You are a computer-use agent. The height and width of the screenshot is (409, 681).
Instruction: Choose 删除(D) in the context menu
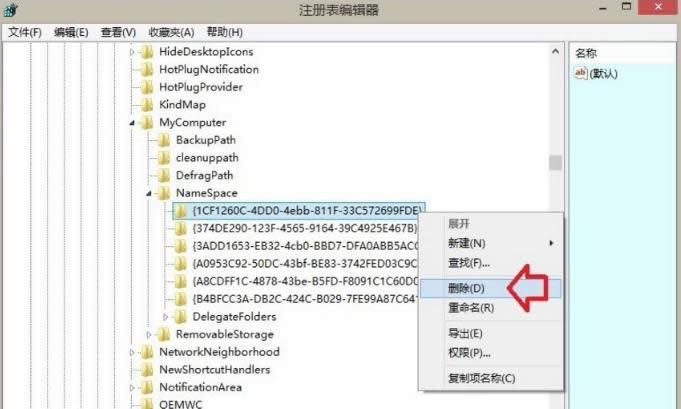pyautogui.click(x=466, y=288)
